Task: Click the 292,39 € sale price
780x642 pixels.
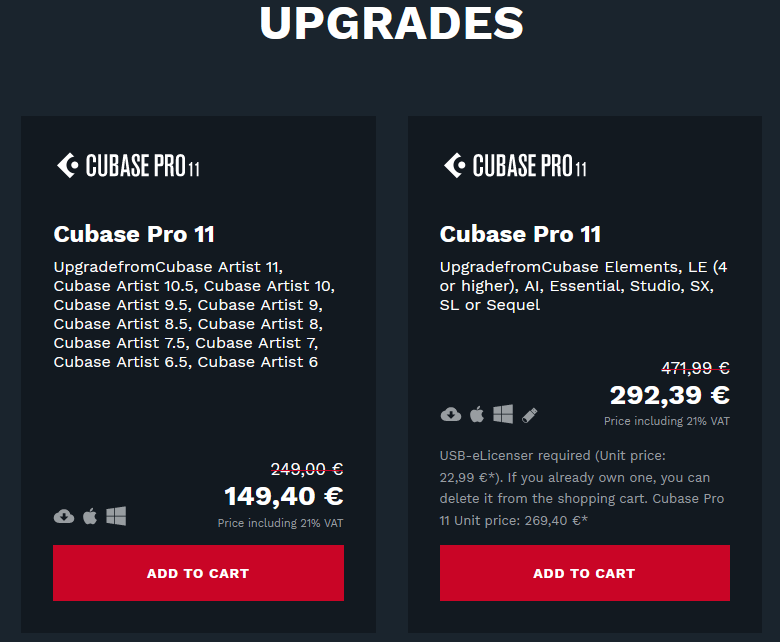Action: coord(669,394)
